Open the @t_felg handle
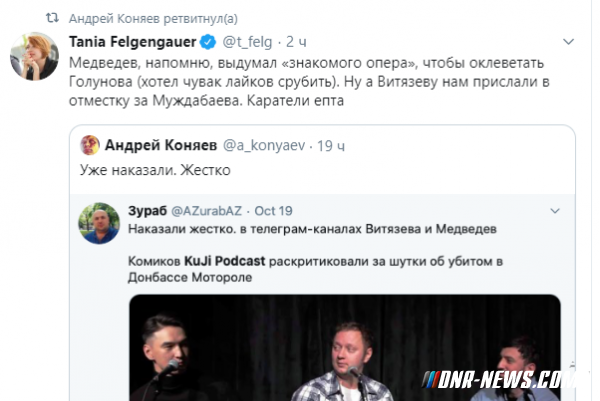 tap(247, 42)
